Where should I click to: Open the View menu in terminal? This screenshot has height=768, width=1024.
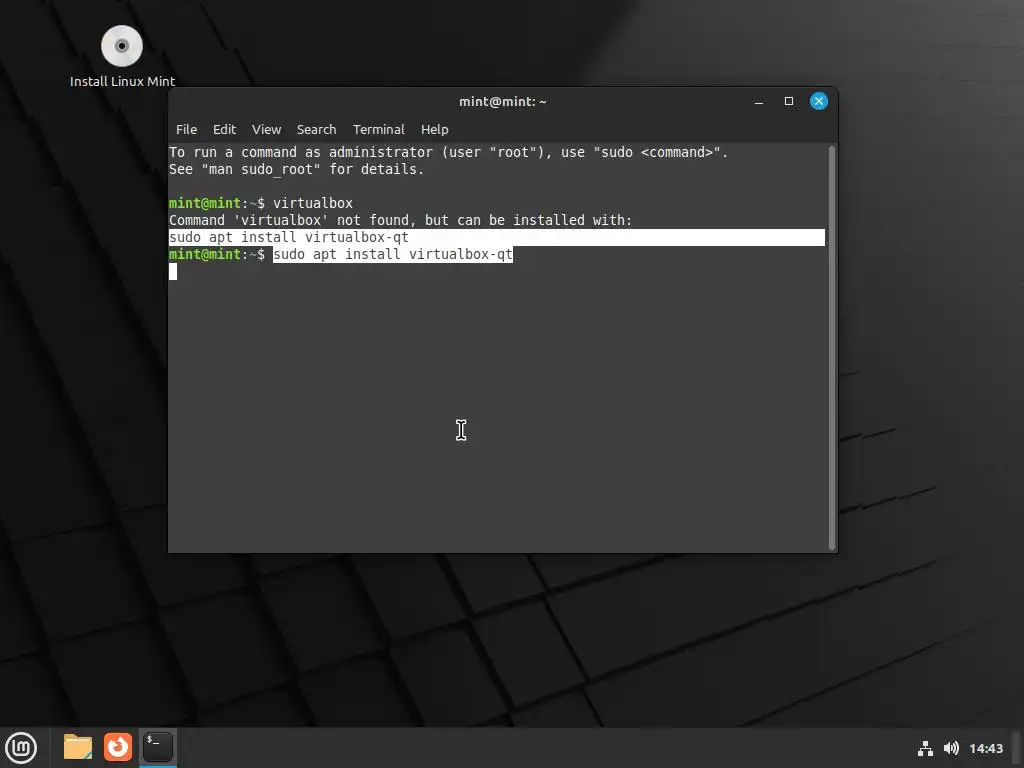(x=266, y=129)
